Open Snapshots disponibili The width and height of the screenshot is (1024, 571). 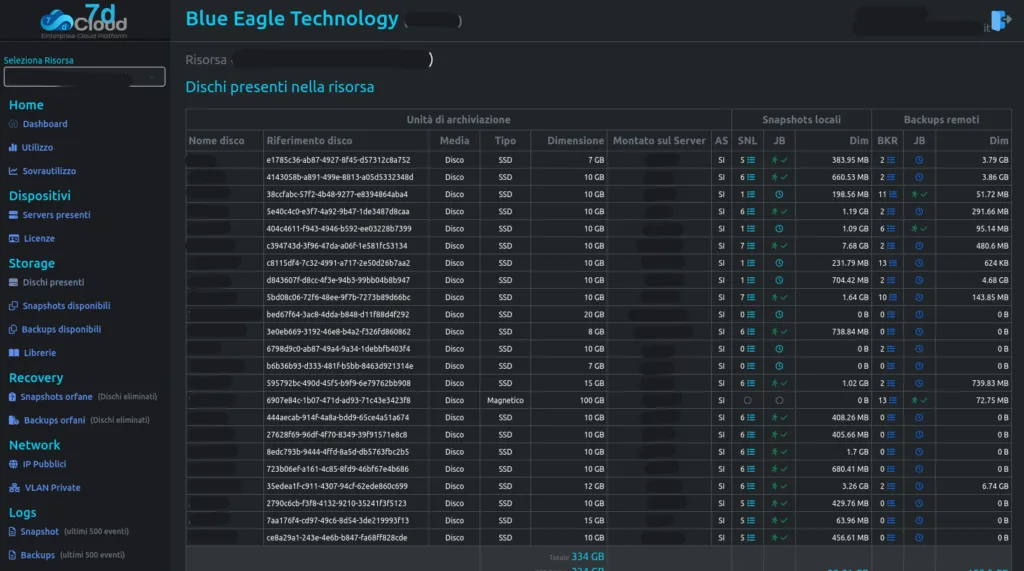(66, 306)
